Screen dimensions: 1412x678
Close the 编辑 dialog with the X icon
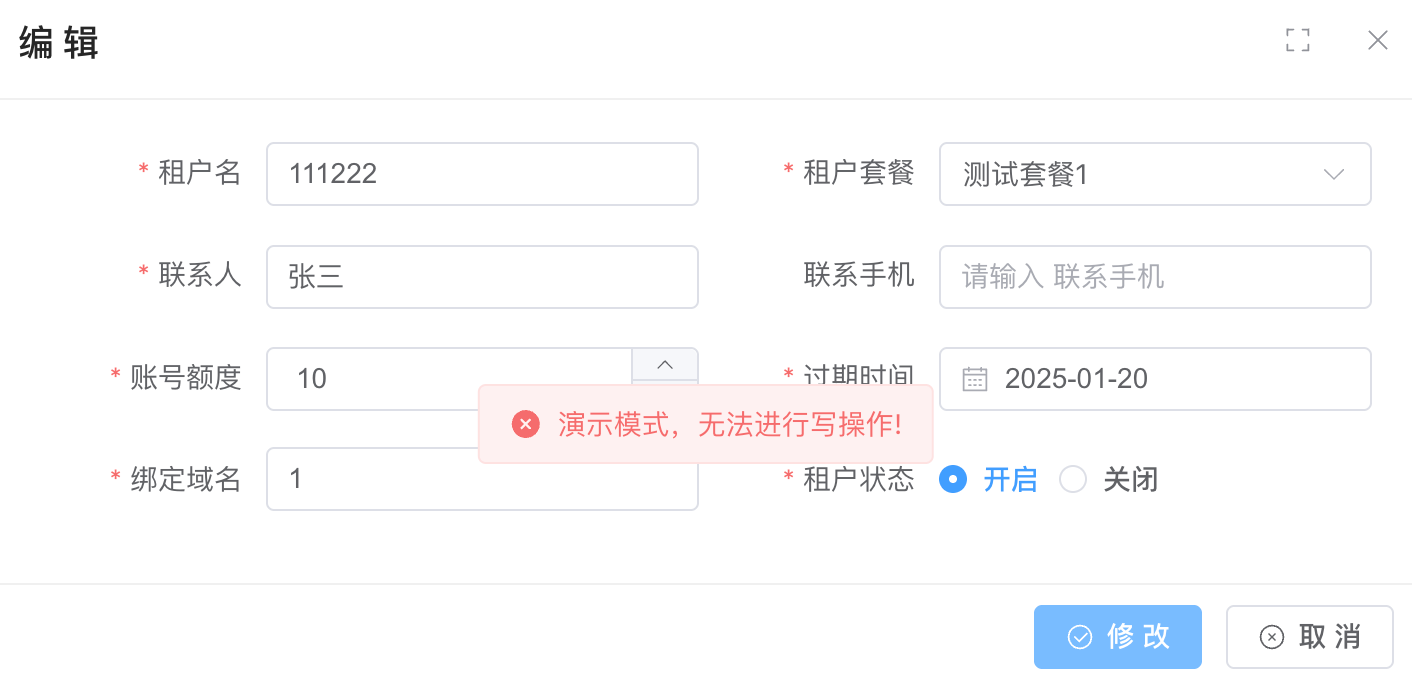coord(1377,40)
